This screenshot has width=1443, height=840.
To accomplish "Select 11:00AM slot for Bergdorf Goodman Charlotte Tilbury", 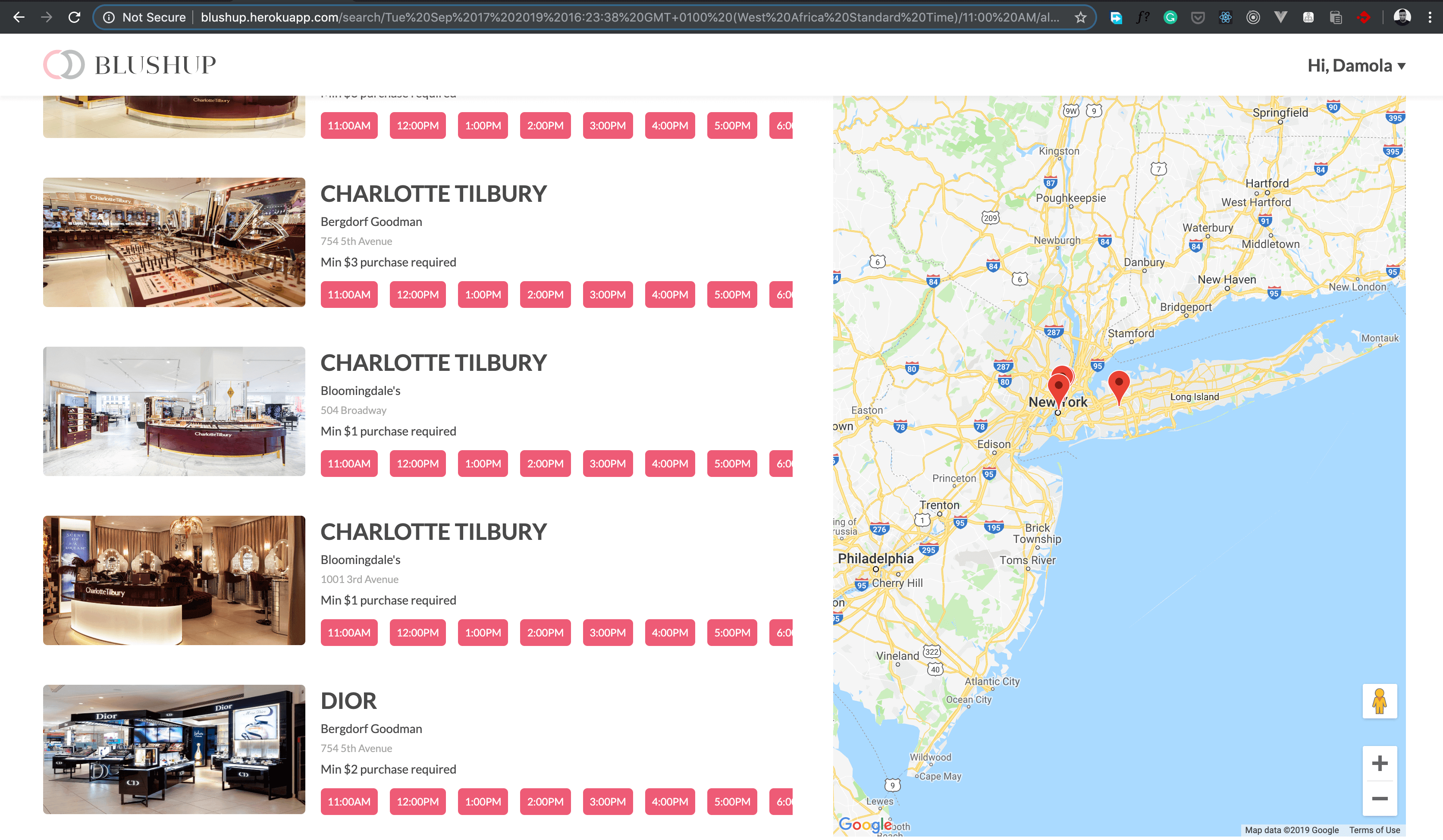I will pos(349,295).
